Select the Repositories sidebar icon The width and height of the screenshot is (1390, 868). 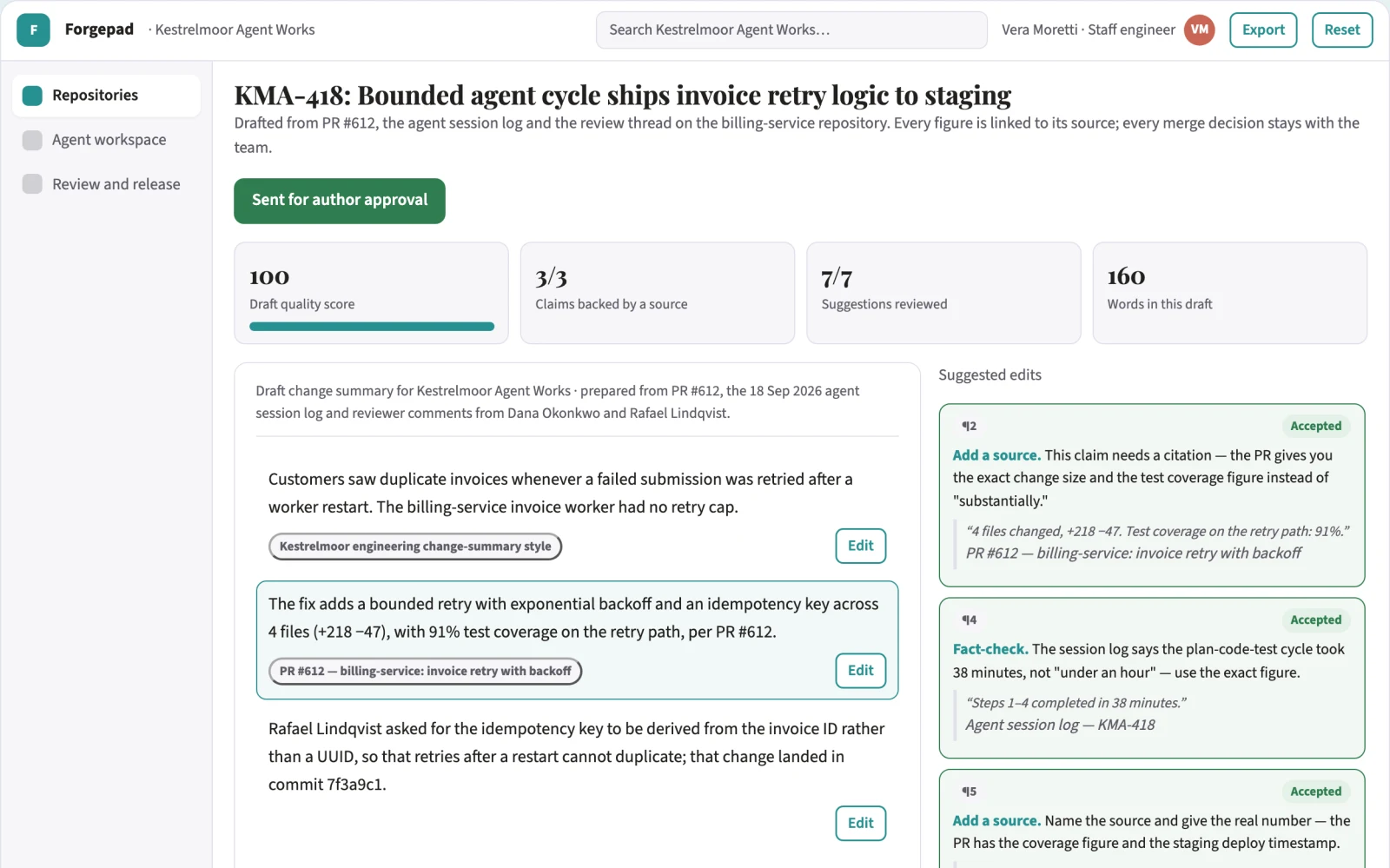click(32, 96)
